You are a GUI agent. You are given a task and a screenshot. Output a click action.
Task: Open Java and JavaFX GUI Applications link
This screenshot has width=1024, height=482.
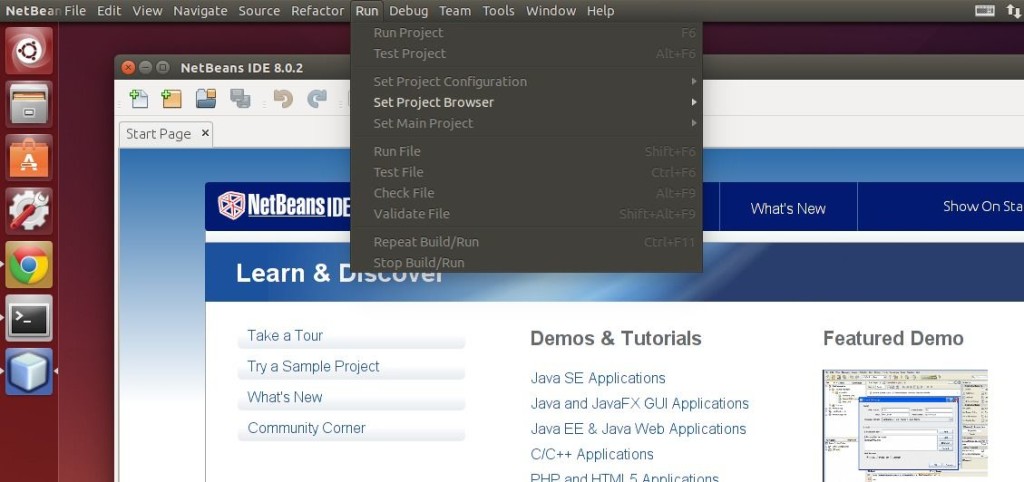click(x=639, y=404)
